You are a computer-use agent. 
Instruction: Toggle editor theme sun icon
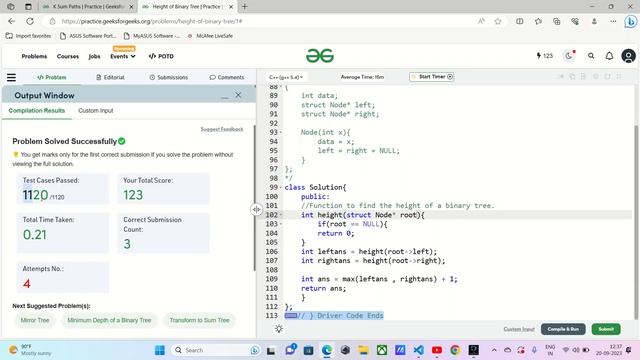(x=279, y=329)
